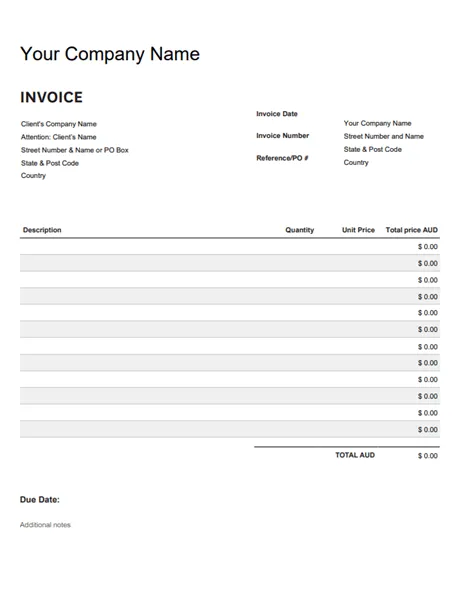Click the TOTAL AUD label
The width and height of the screenshot is (470, 594).
pos(355,455)
